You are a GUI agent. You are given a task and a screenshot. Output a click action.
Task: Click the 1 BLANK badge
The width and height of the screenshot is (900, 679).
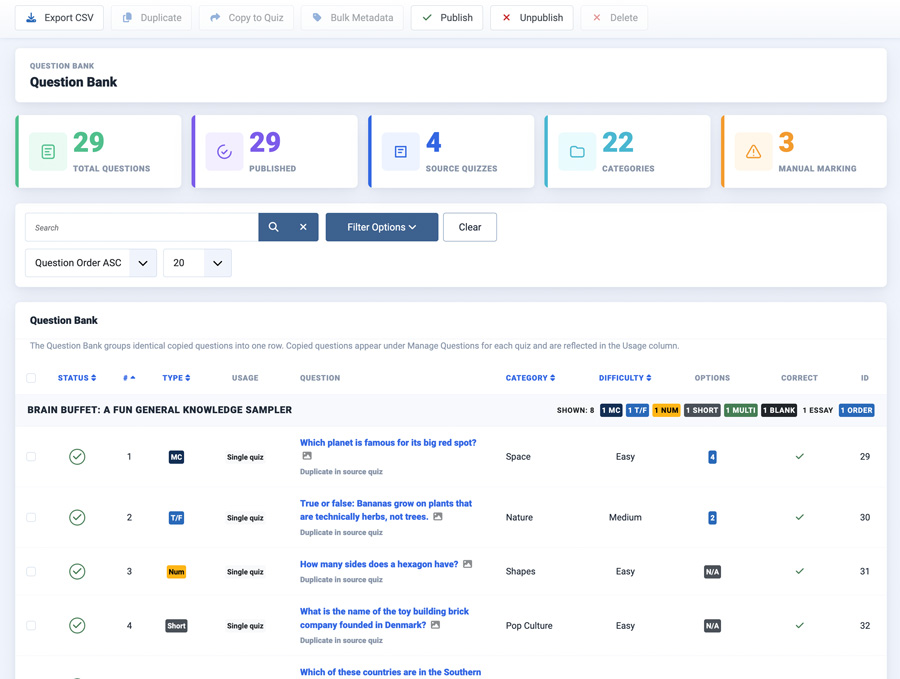pyautogui.click(x=779, y=410)
